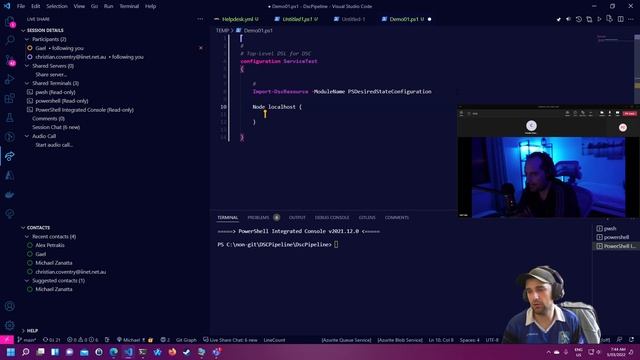Open Run and Debug view
This screenshot has height=360, width=640.
coord(9,79)
